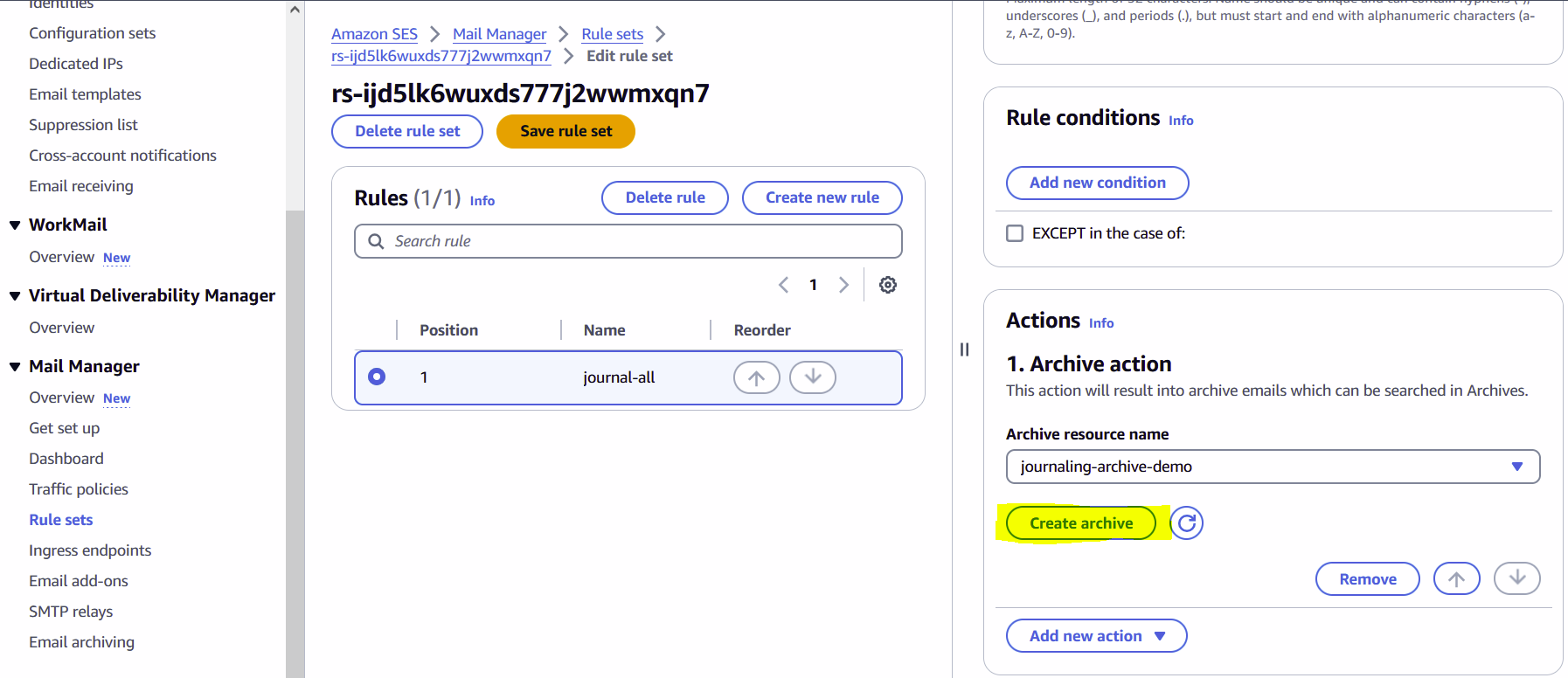This screenshot has width=1568, height=678.
Task: Open Rule sets breadcrumb link
Action: click(x=613, y=34)
